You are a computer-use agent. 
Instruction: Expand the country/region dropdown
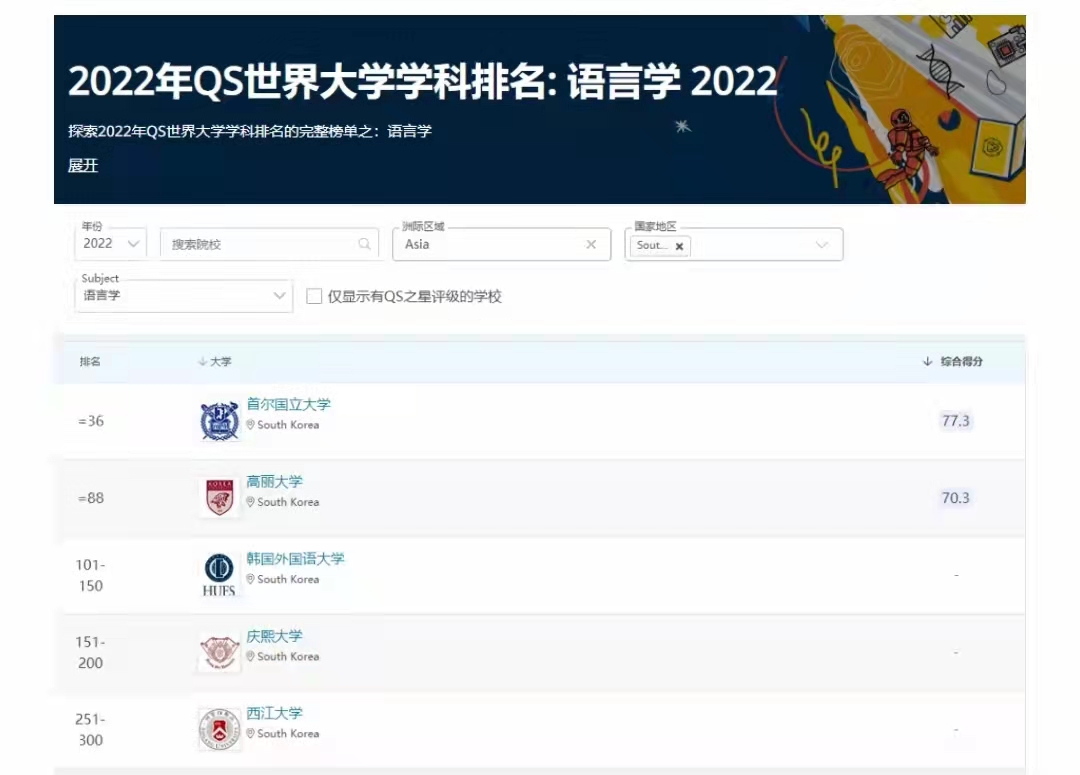coord(821,245)
